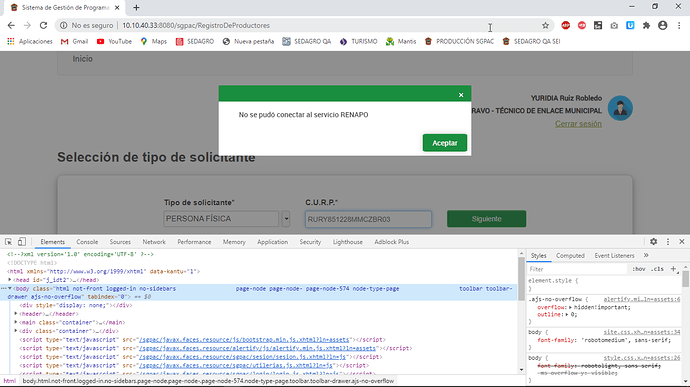690x387 pixels.
Task: Open the Adblock Plus extension icon
Action: pyautogui.click(x=565, y=26)
